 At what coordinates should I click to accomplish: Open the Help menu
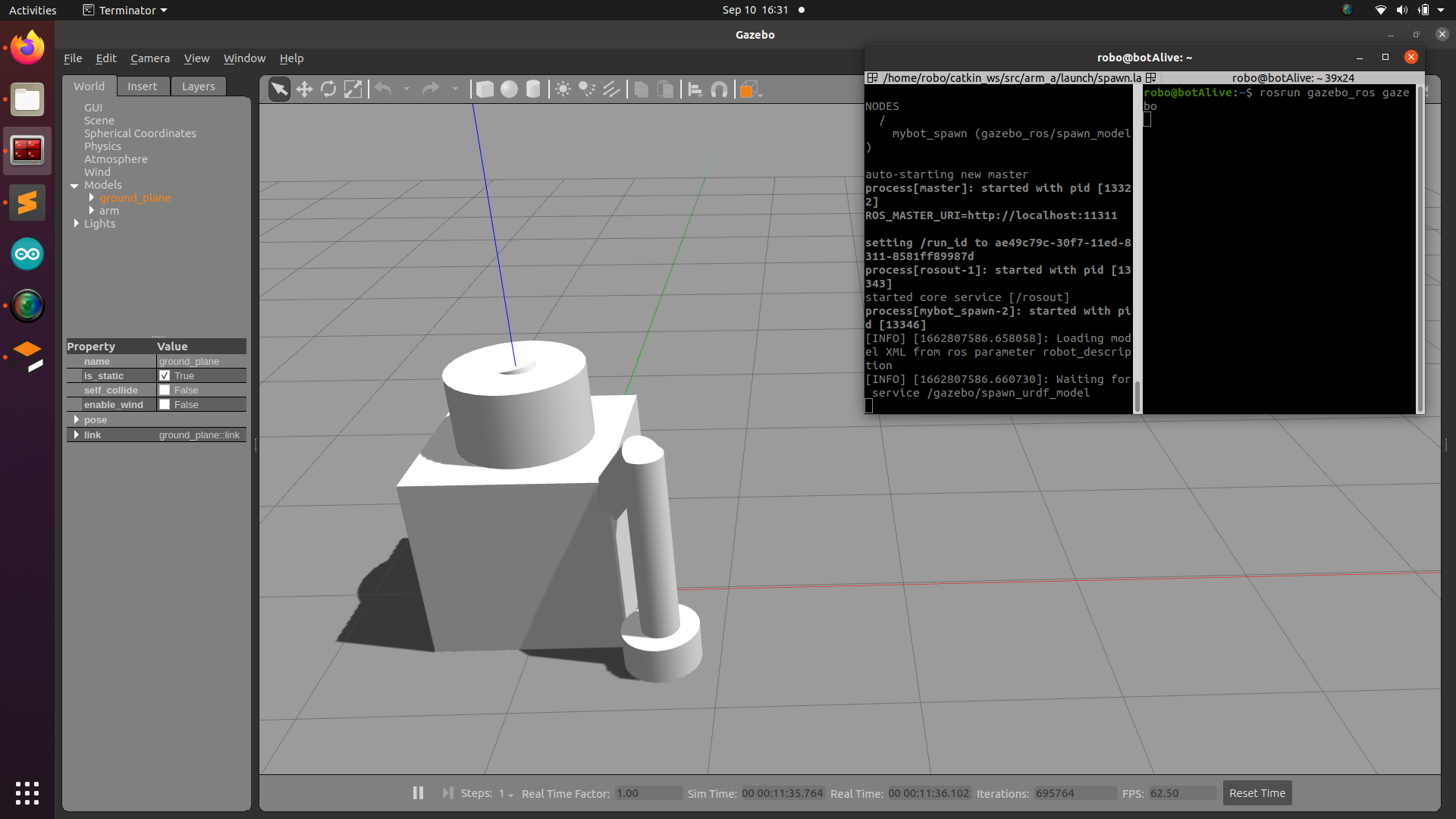click(291, 58)
